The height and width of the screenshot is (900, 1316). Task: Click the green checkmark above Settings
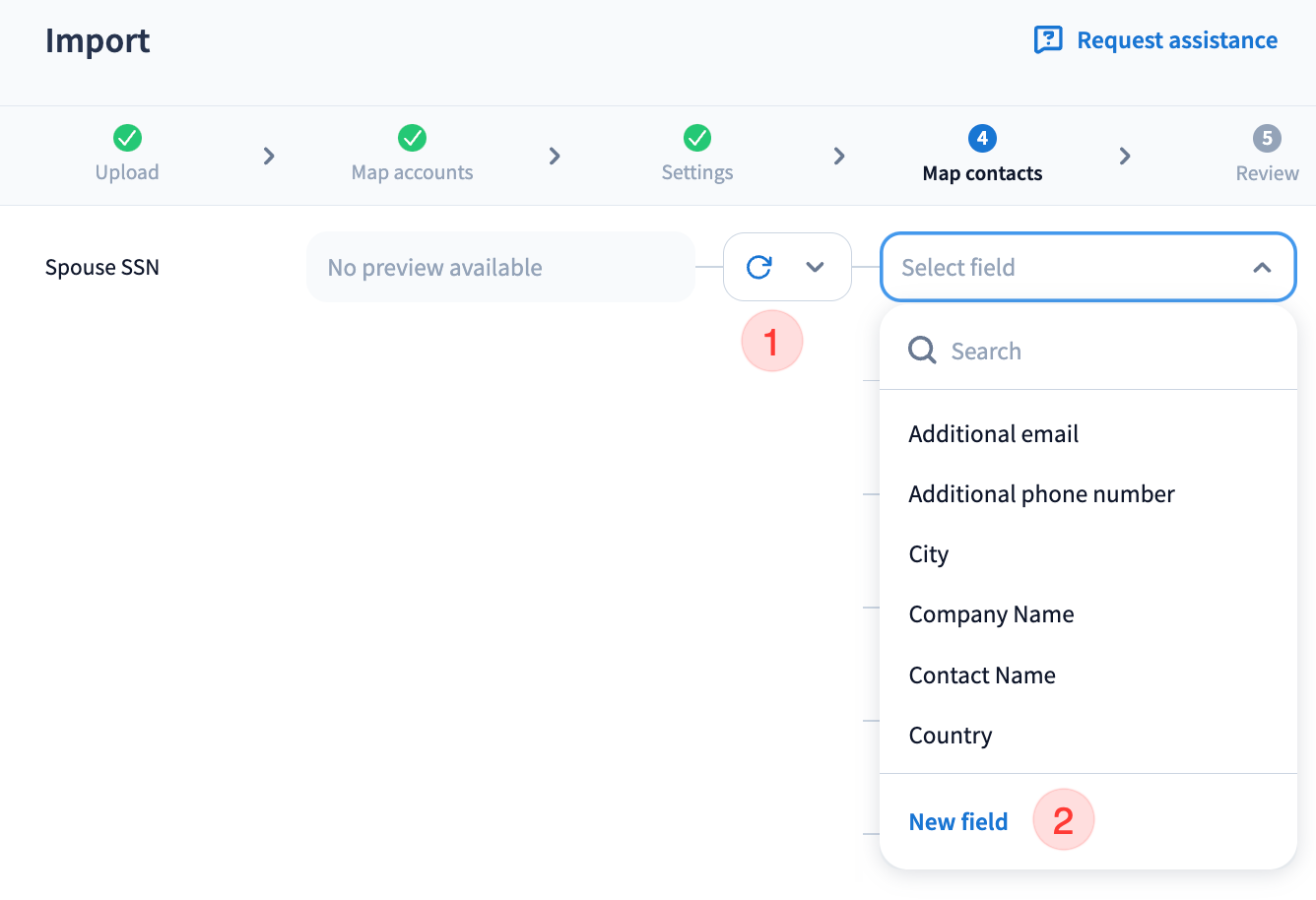coord(697,138)
